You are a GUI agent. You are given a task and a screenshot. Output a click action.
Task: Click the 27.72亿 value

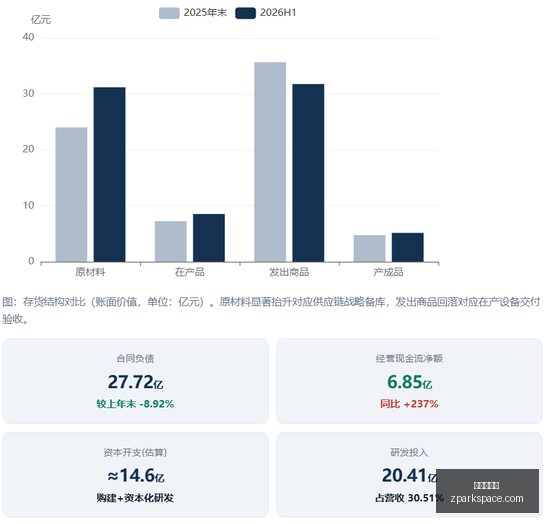pyautogui.click(x=135, y=382)
